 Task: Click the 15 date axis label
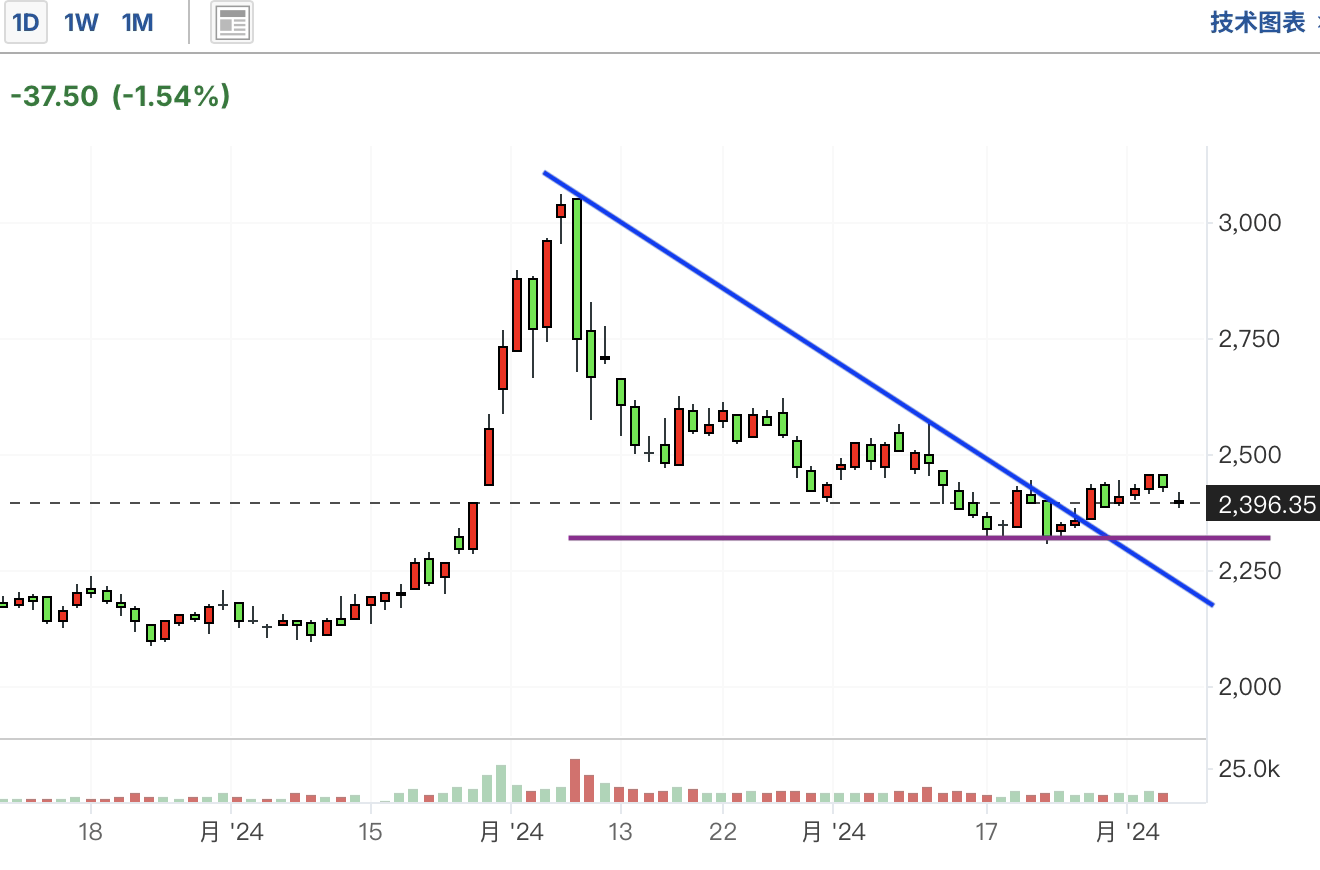click(370, 832)
